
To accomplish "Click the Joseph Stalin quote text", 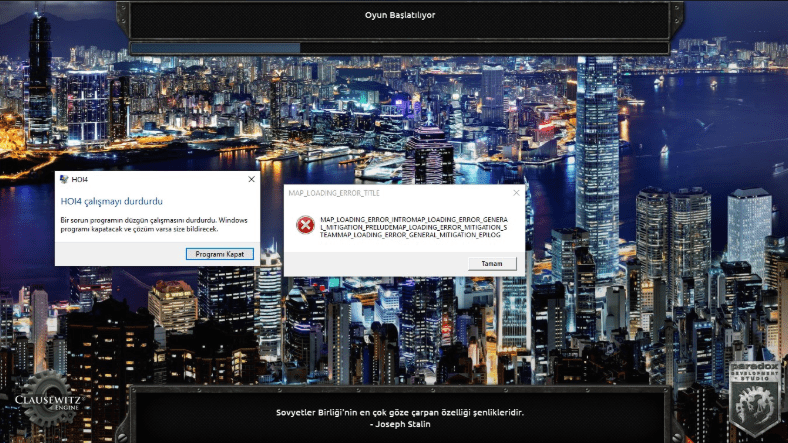I will pos(400,418).
